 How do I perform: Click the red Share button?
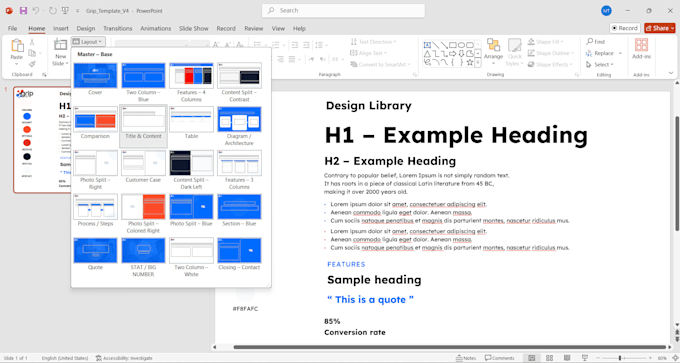tap(660, 28)
